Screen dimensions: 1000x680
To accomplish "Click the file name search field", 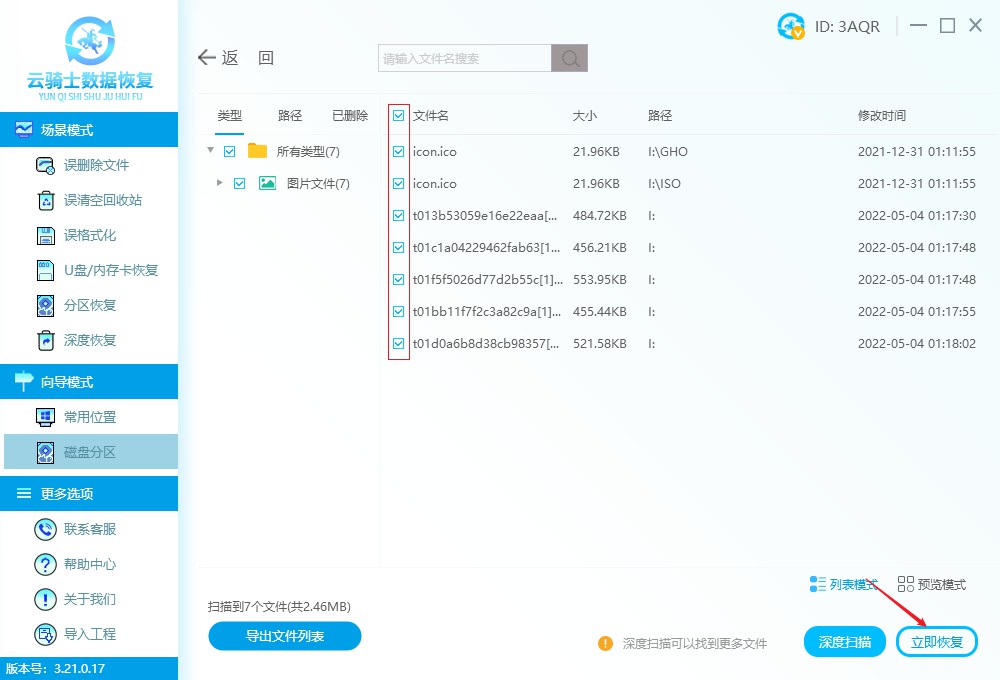I will pos(464,59).
